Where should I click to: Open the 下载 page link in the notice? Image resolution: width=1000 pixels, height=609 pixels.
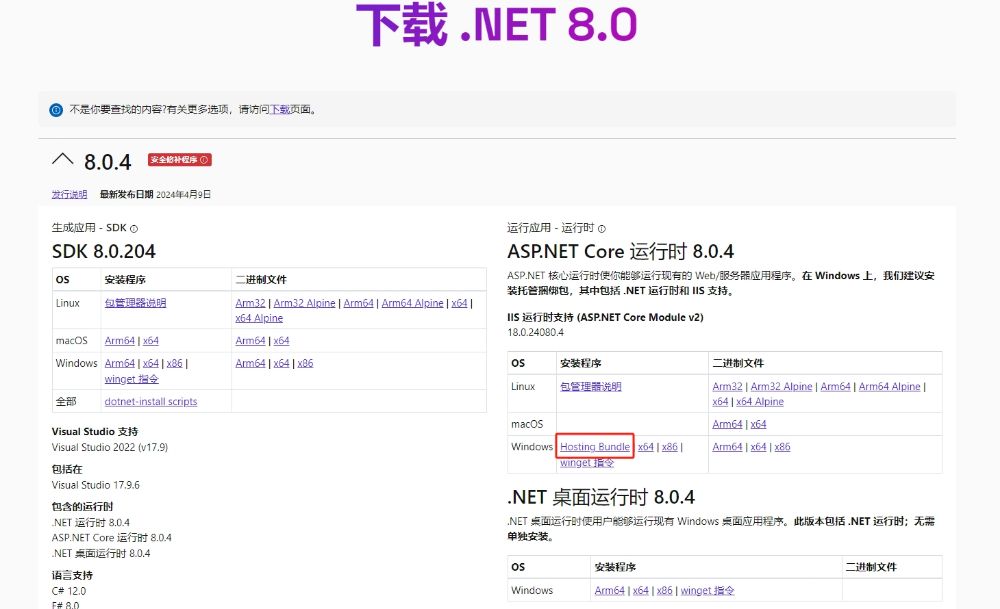(x=280, y=110)
